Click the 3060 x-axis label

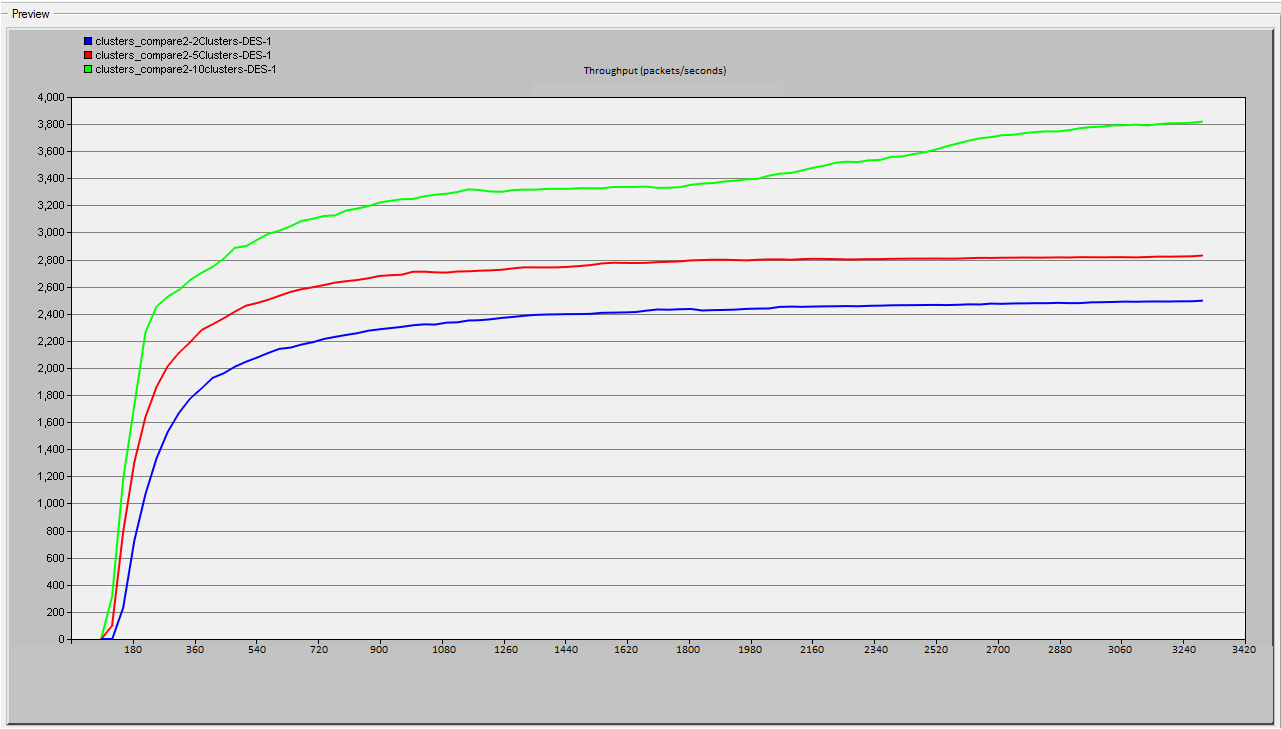click(x=1122, y=650)
